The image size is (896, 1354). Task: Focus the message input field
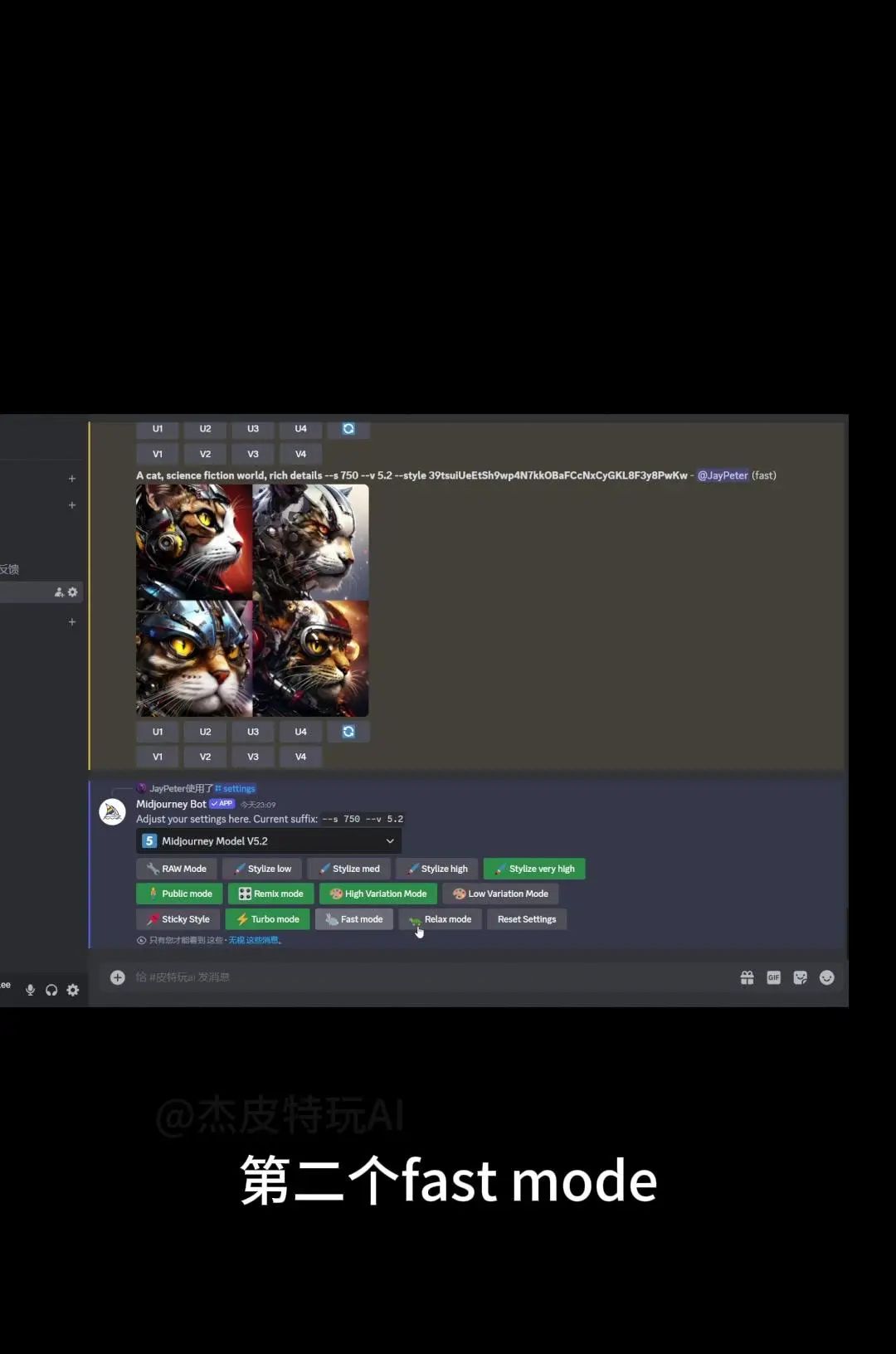click(431, 977)
